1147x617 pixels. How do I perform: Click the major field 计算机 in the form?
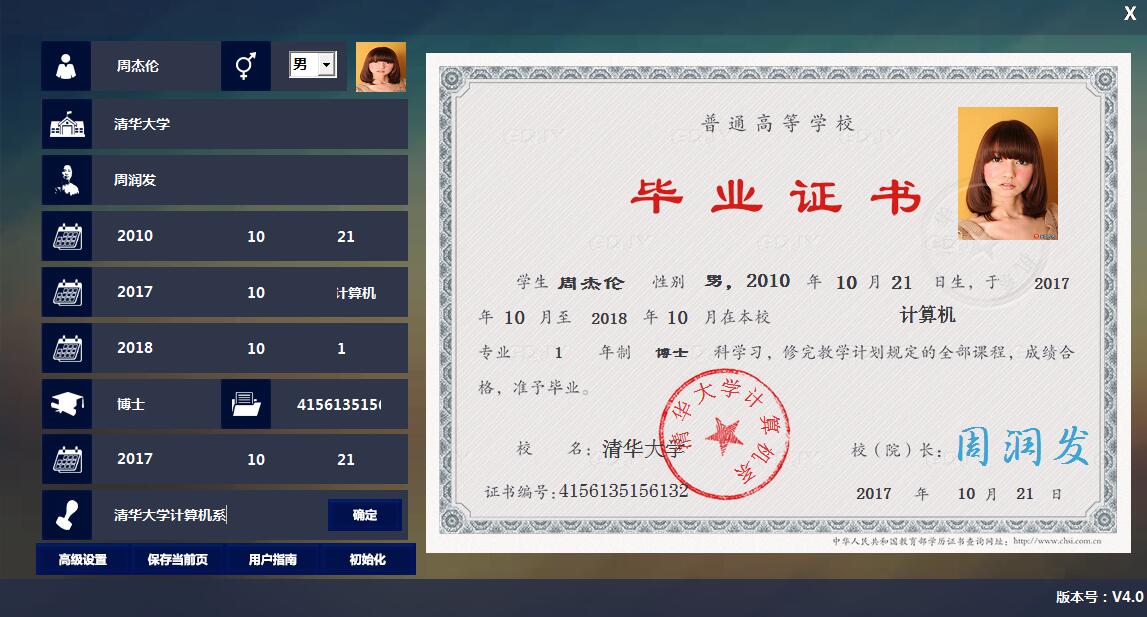pos(357,293)
